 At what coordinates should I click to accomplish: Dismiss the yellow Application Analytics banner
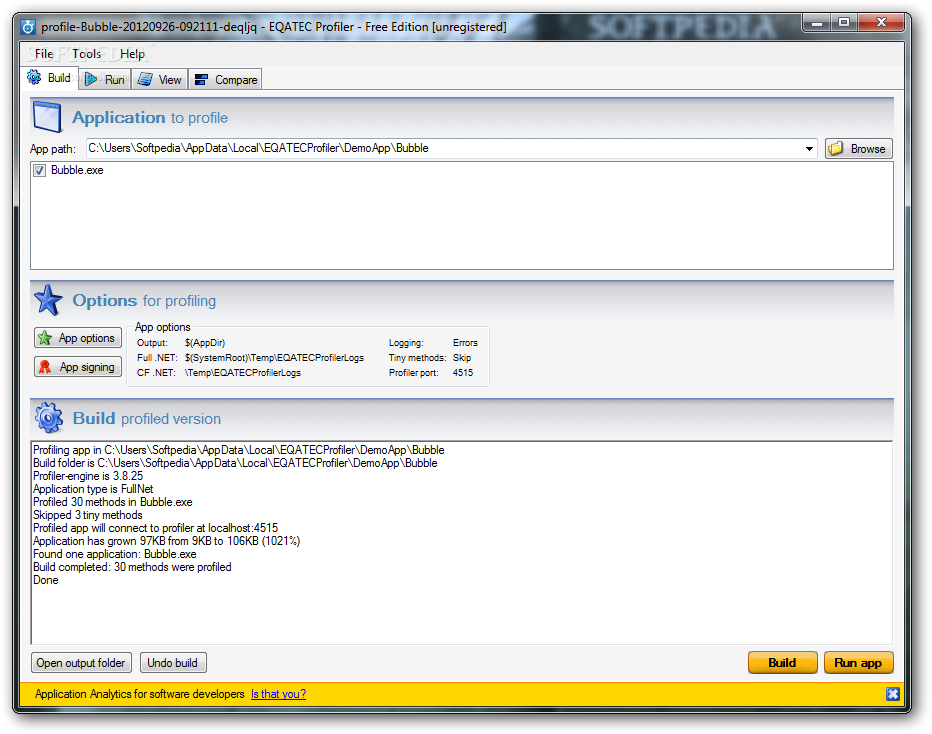[x=892, y=694]
